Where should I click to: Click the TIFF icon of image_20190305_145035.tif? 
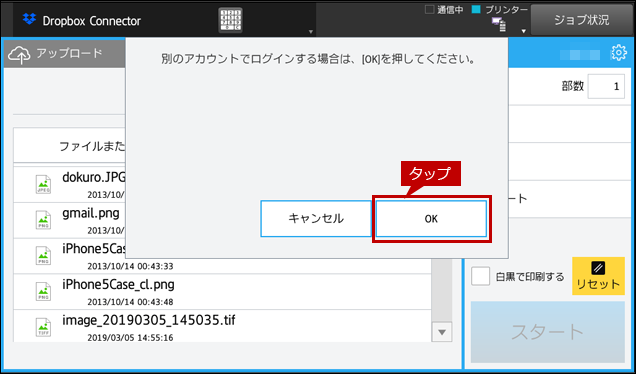[x=43, y=327]
